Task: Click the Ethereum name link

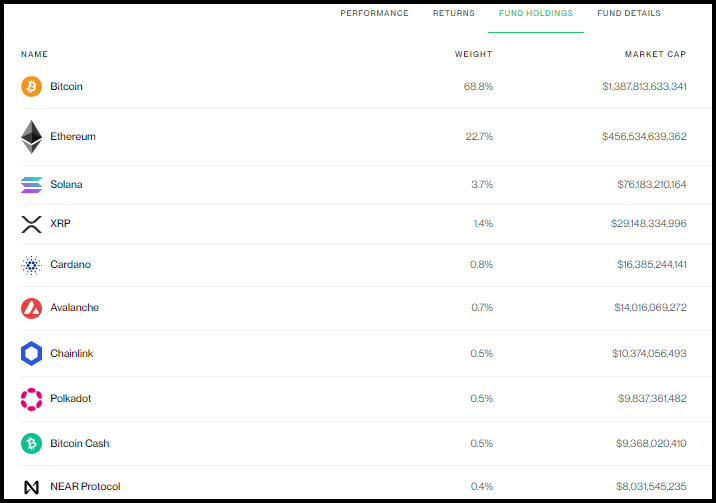Action: click(x=73, y=137)
